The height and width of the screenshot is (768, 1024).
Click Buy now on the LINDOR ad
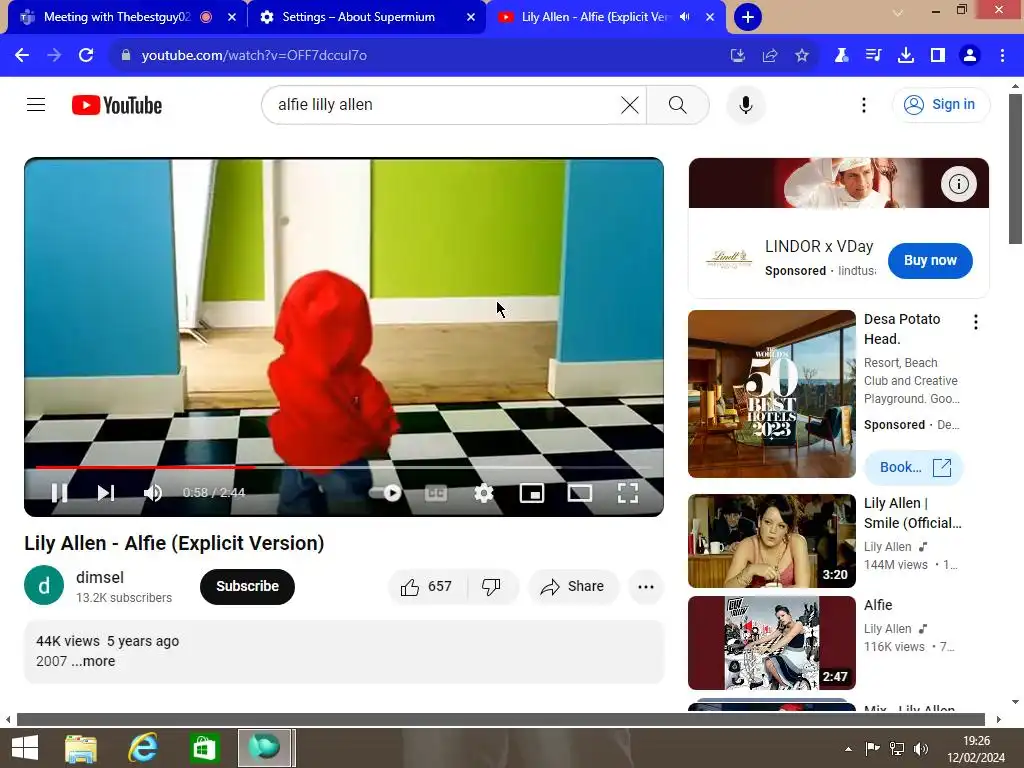tap(930, 261)
